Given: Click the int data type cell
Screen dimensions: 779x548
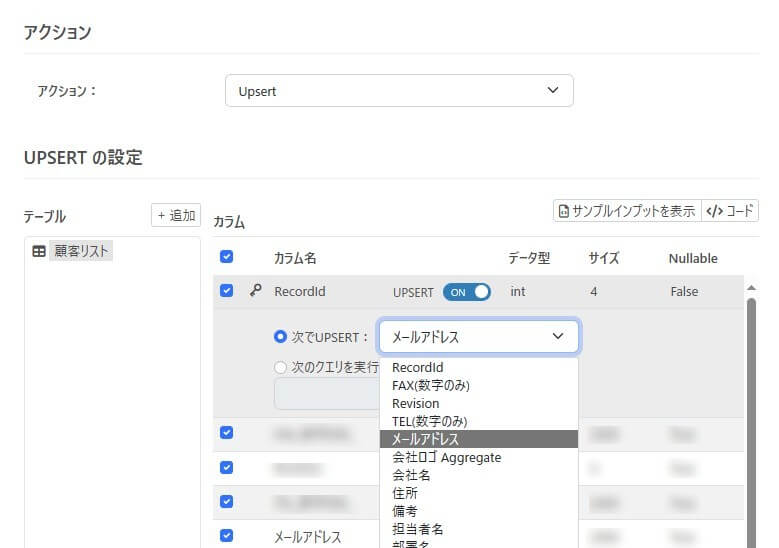Looking at the screenshot, I should (518, 292).
